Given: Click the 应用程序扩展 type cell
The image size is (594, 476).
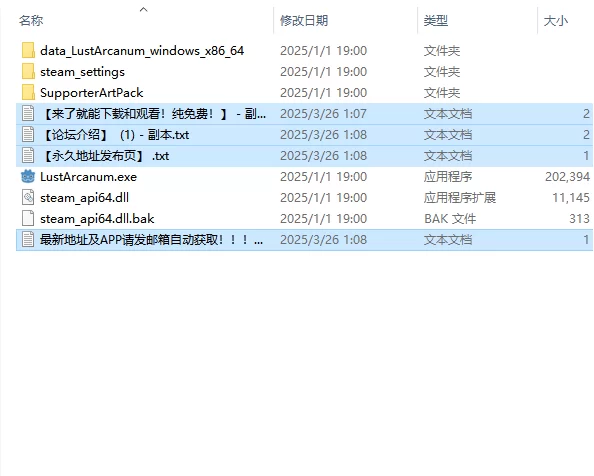Looking at the screenshot, I should pos(460,198).
